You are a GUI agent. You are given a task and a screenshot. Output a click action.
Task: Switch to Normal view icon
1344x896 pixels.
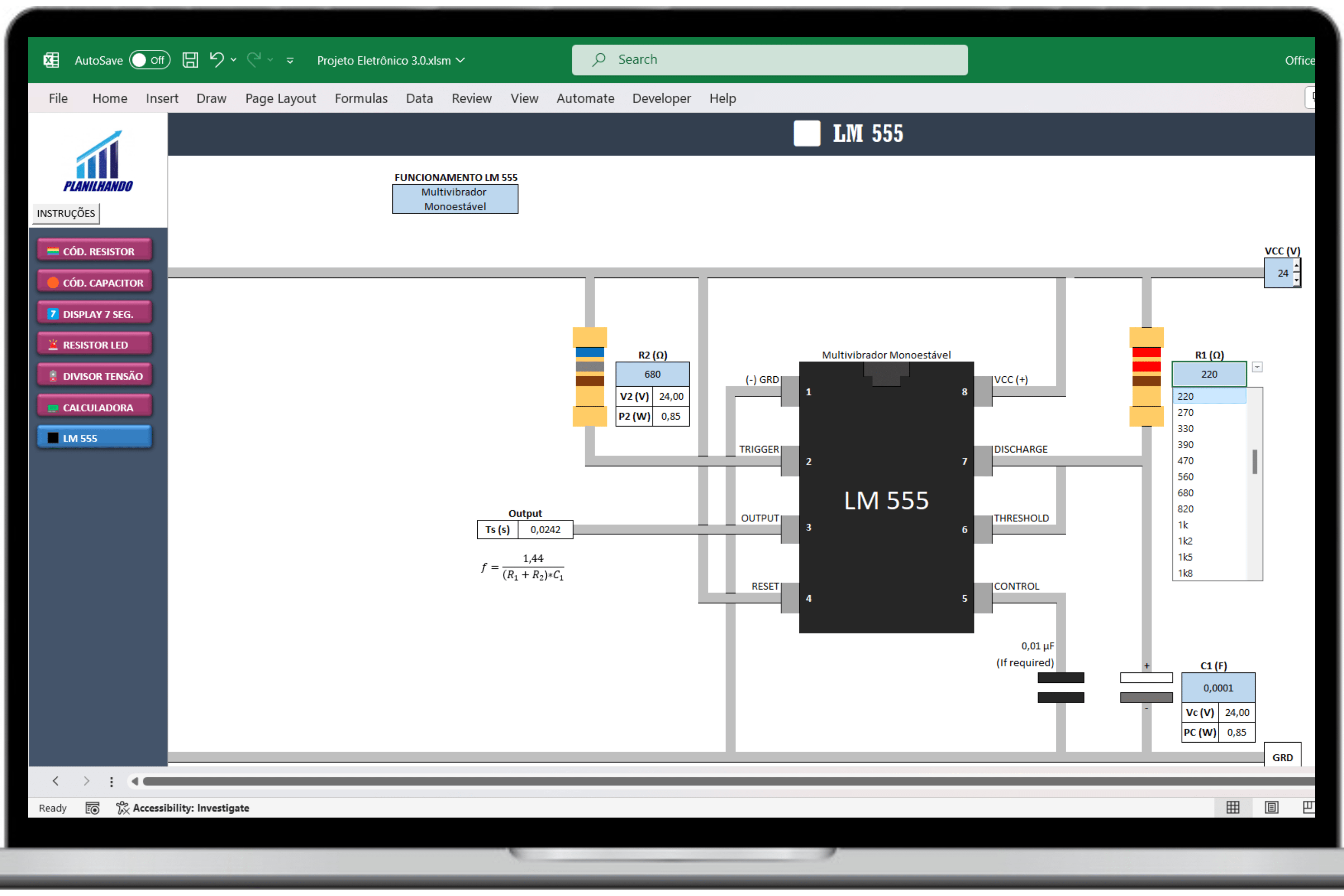(x=1233, y=807)
